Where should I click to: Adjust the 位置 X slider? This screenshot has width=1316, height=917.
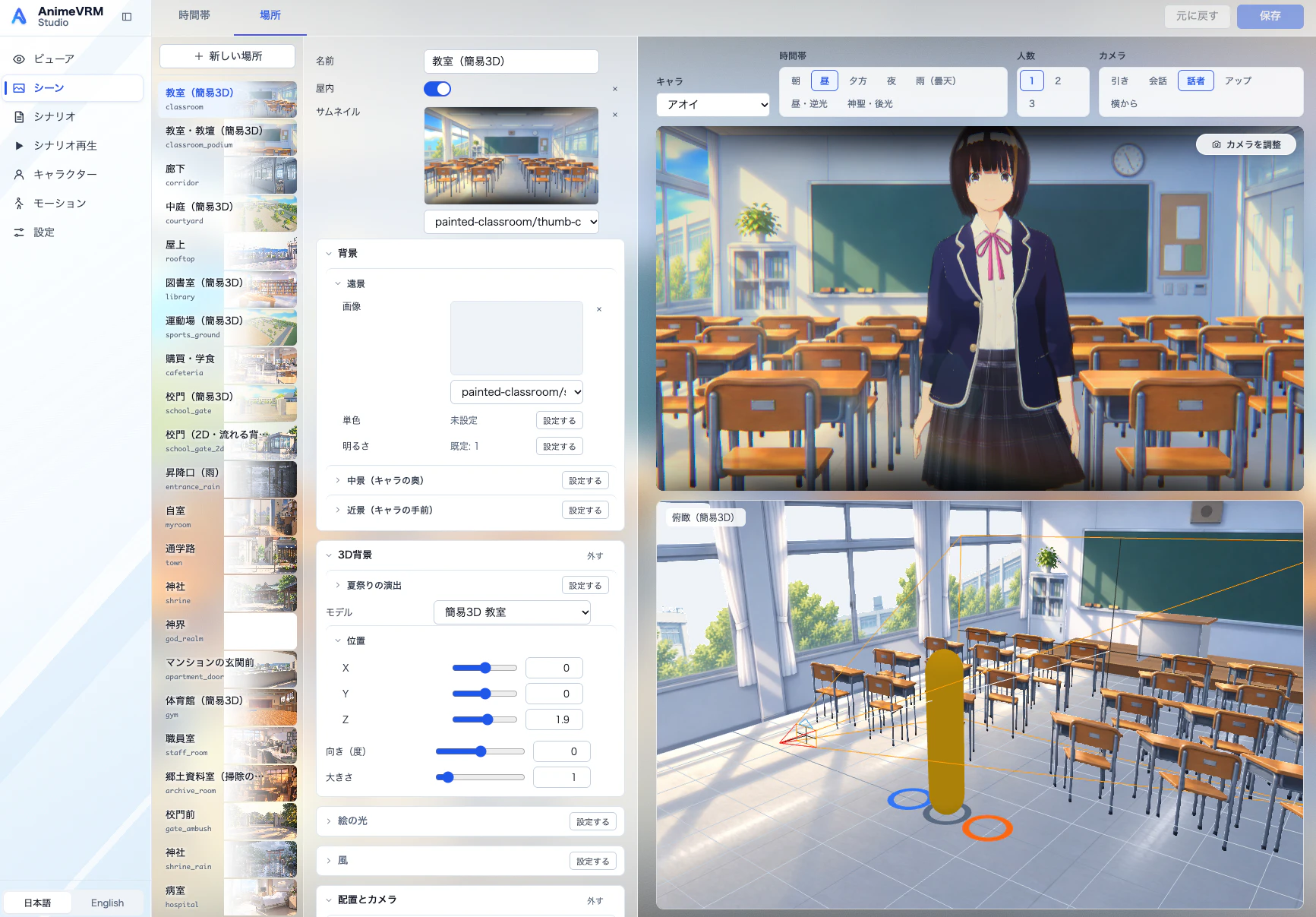(484, 668)
